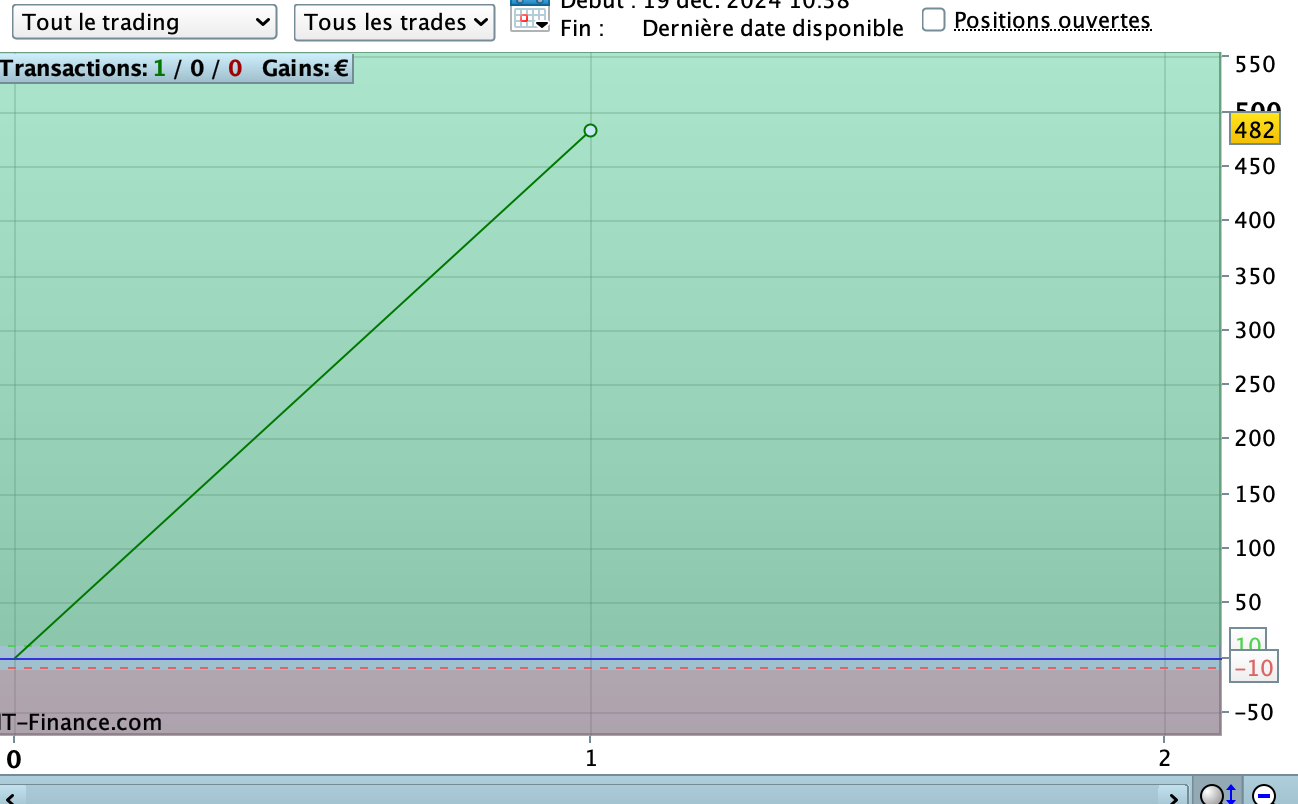
Task: Click the x-axis label 1
Action: (x=590, y=757)
